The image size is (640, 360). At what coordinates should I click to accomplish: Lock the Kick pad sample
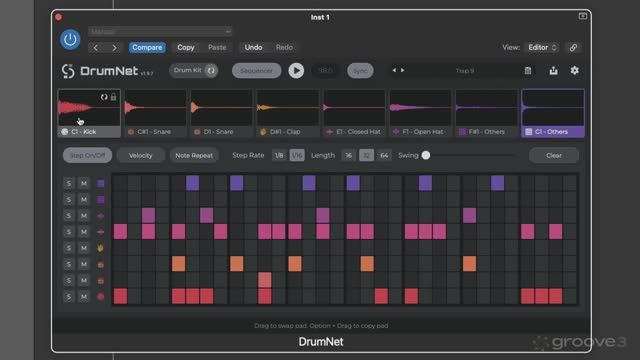click(113, 97)
